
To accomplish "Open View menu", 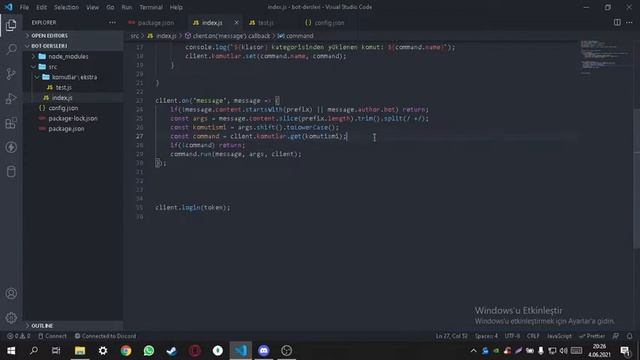I will click(92, 7).
